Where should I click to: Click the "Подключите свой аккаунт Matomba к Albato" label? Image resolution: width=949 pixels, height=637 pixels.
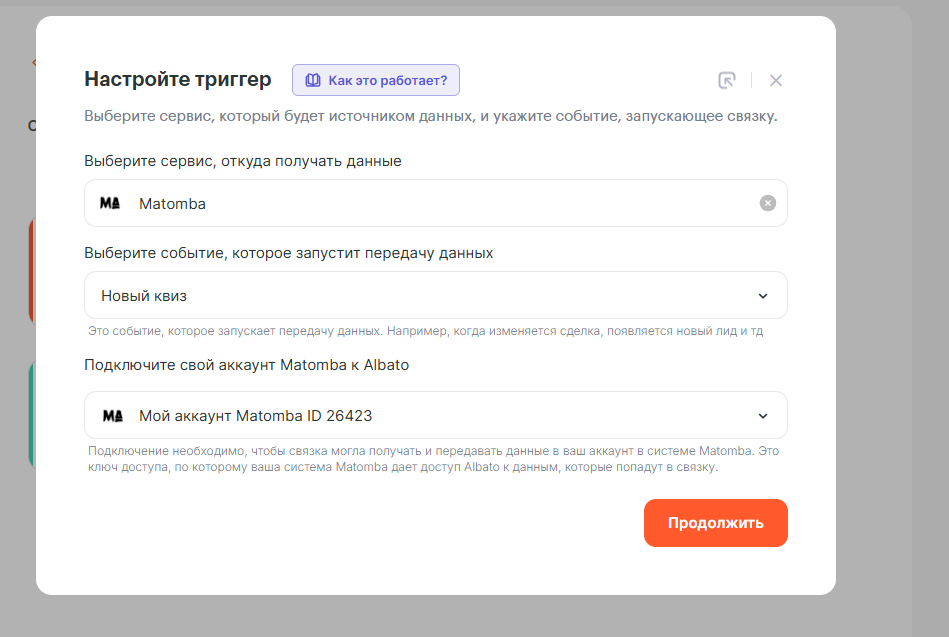pyautogui.click(x=246, y=365)
